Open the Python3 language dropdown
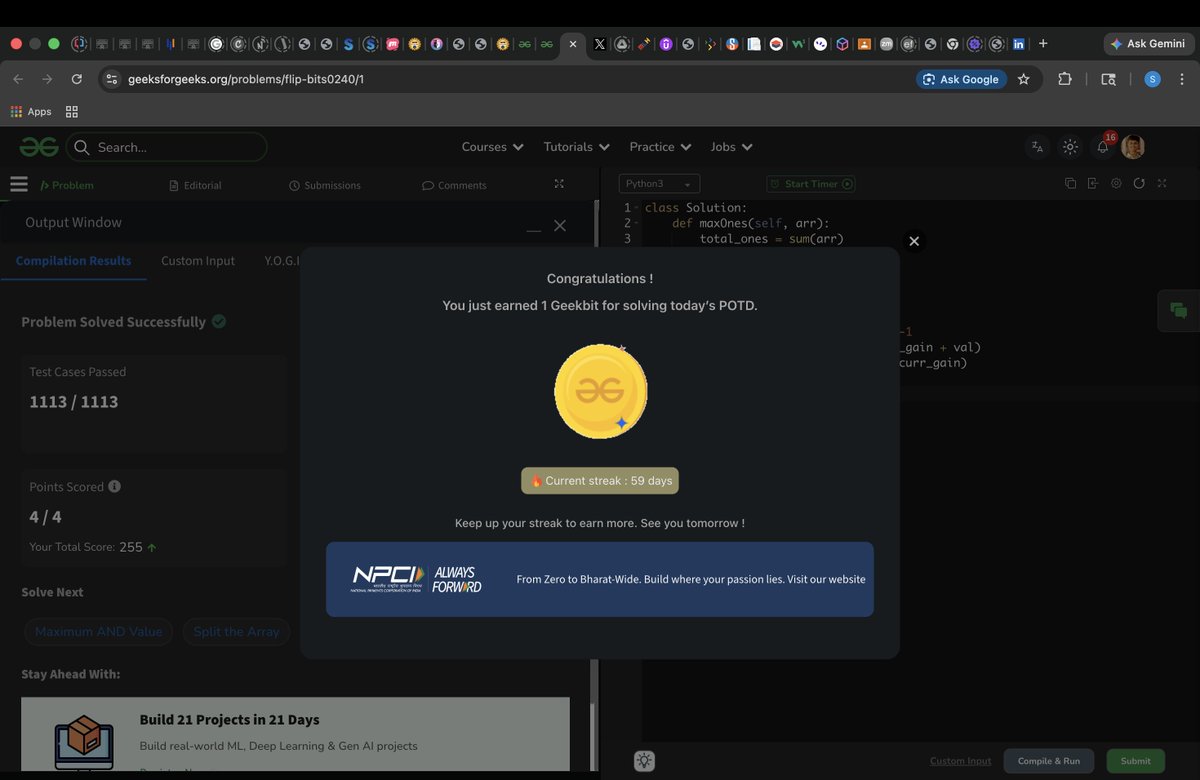1200x780 pixels. (659, 184)
